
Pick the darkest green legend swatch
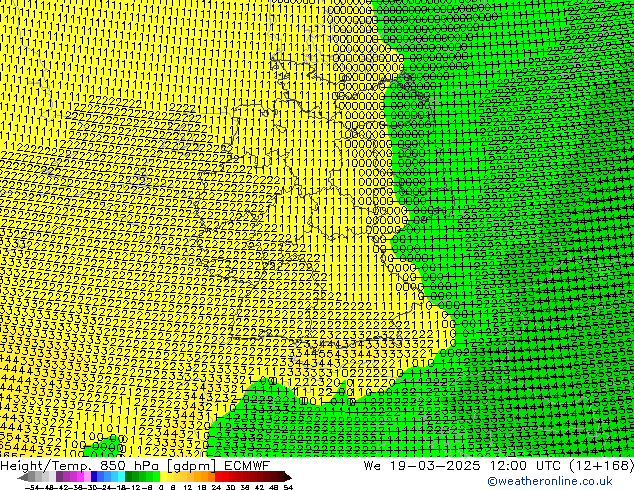pos(128,476)
